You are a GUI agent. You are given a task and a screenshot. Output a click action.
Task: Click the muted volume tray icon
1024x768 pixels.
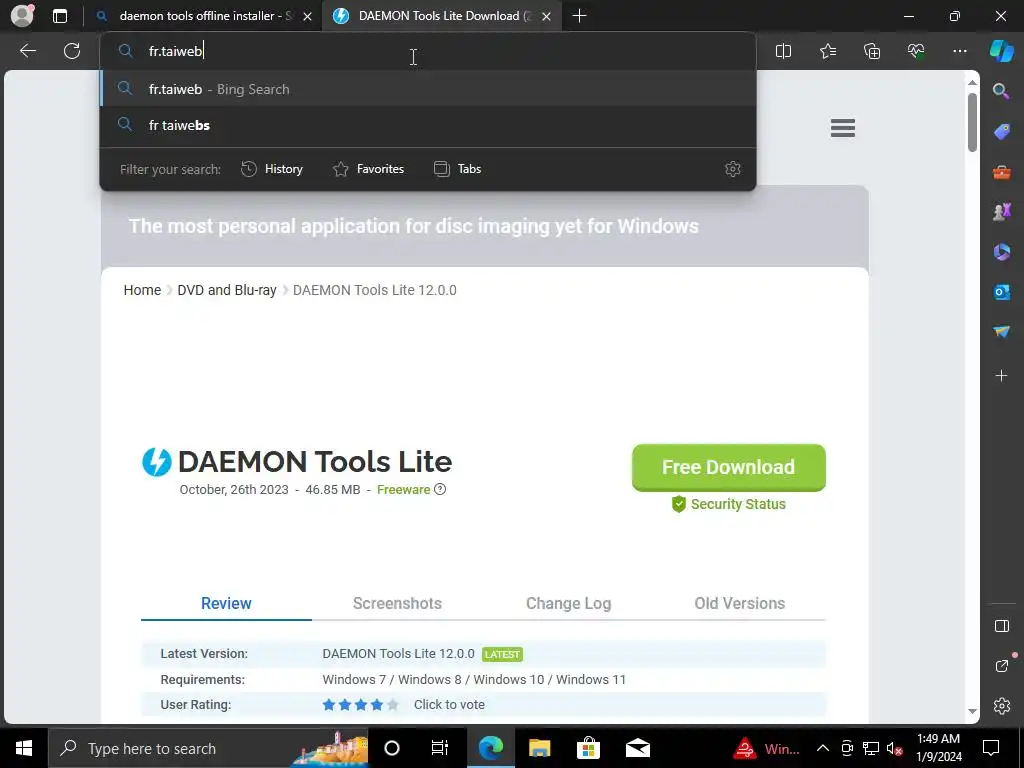[894, 748]
